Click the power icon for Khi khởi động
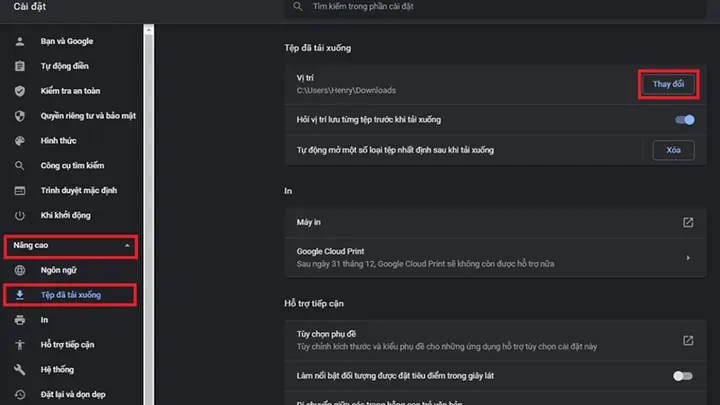This screenshot has height=405, width=720. pyautogui.click(x=19, y=216)
